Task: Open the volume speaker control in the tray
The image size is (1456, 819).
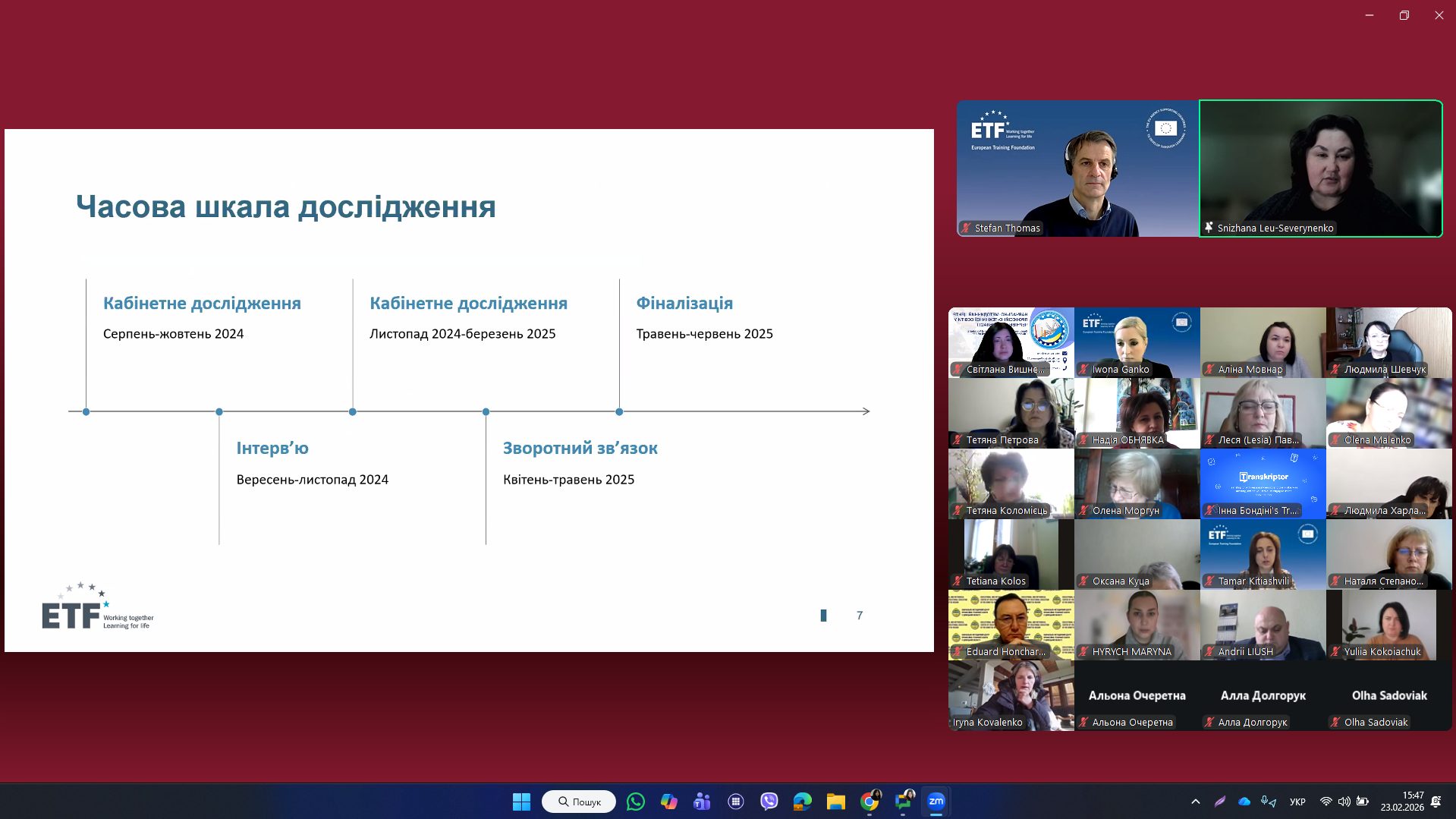Action: point(1344,802)
